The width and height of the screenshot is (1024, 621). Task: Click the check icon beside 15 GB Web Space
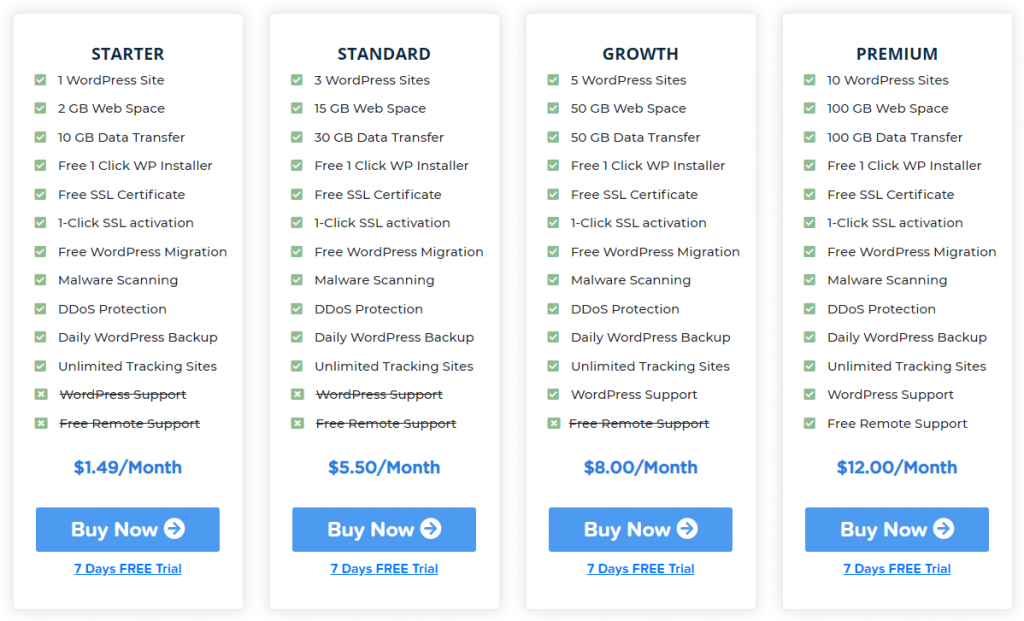click(297, 108)
